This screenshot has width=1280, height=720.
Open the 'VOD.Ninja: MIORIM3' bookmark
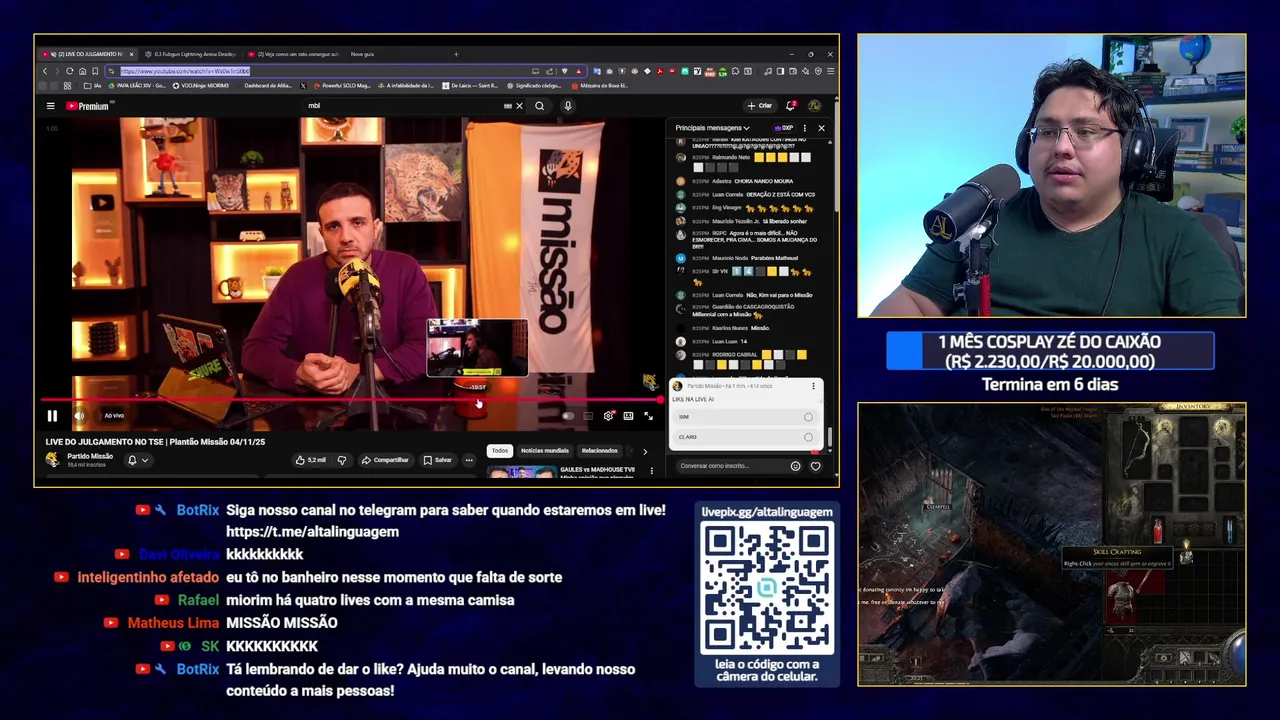tap(203, 86)
